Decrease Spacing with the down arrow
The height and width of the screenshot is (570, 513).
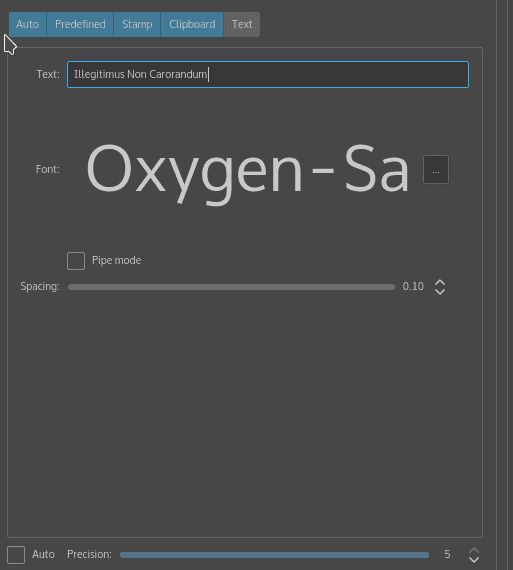(440, 292)
